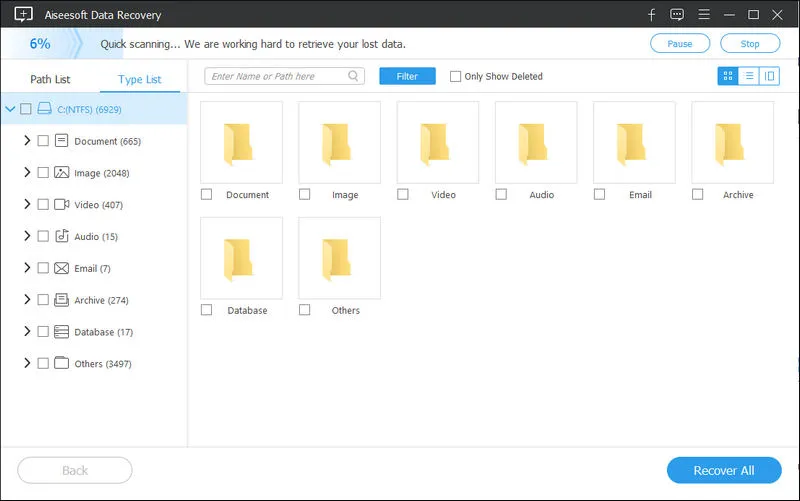
Task: Open the Audio folder thumbnail
Action: [x=536, y=142]
